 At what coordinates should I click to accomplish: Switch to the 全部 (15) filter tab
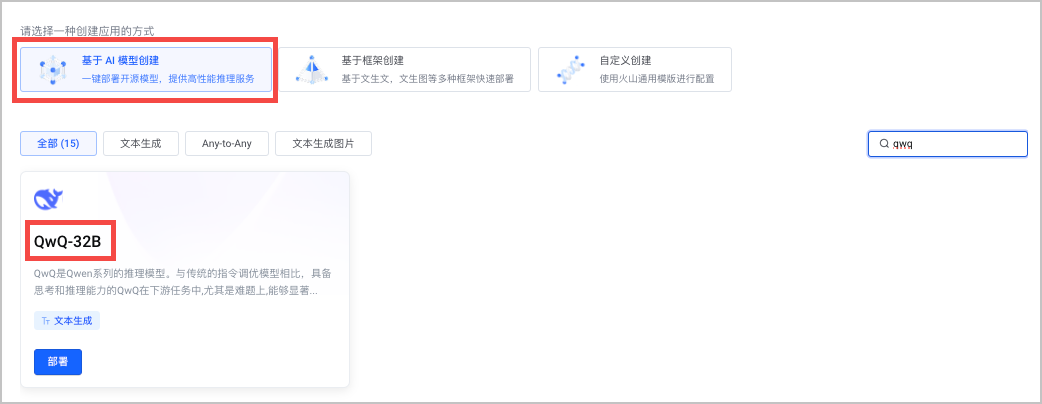pyautogui.click(x=58, y=144)
